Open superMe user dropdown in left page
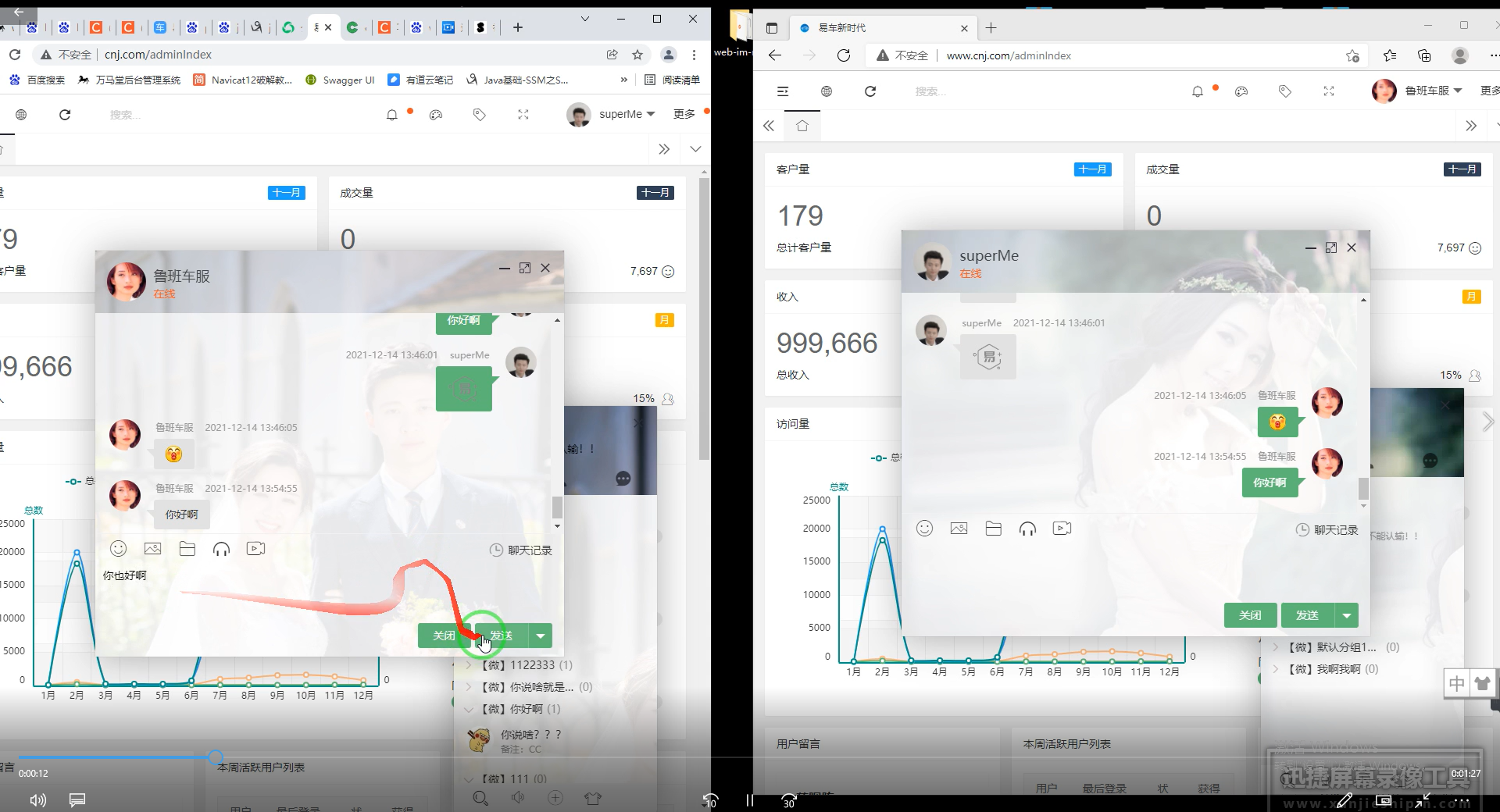This screenshot has height=812, width=1500. tap(611, 115)
